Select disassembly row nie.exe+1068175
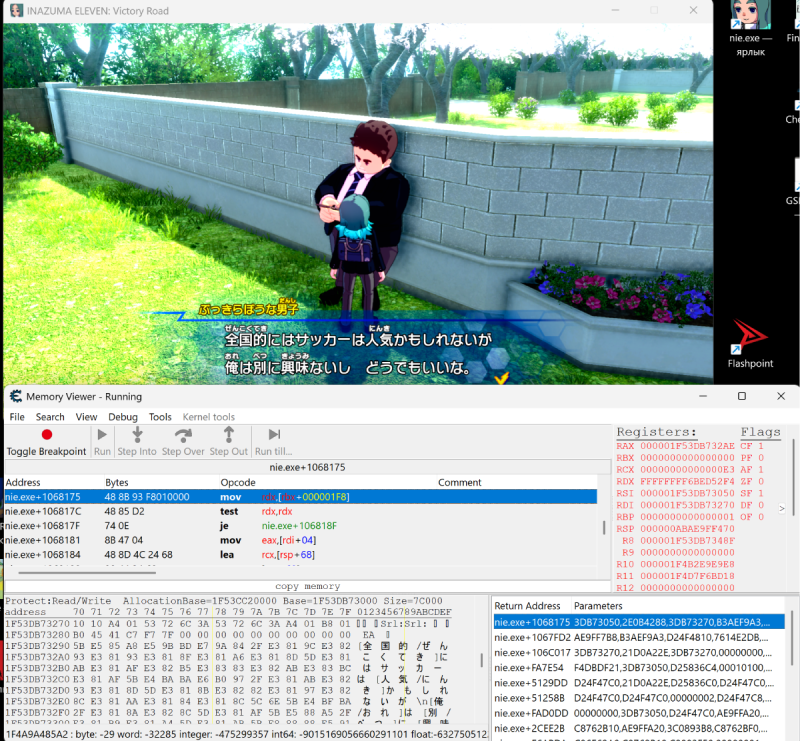 [x=301, y=497]
